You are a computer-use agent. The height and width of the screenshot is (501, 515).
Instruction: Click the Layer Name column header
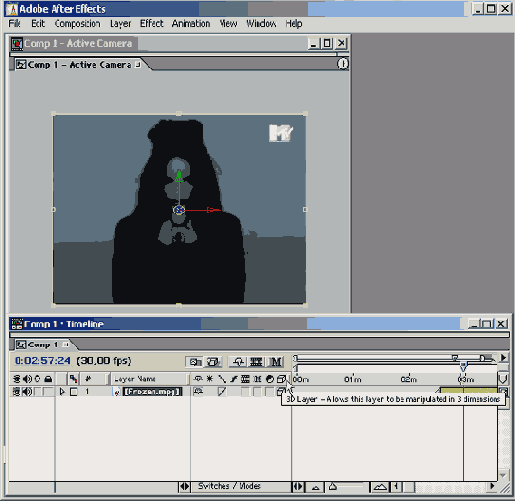[149, 379]
